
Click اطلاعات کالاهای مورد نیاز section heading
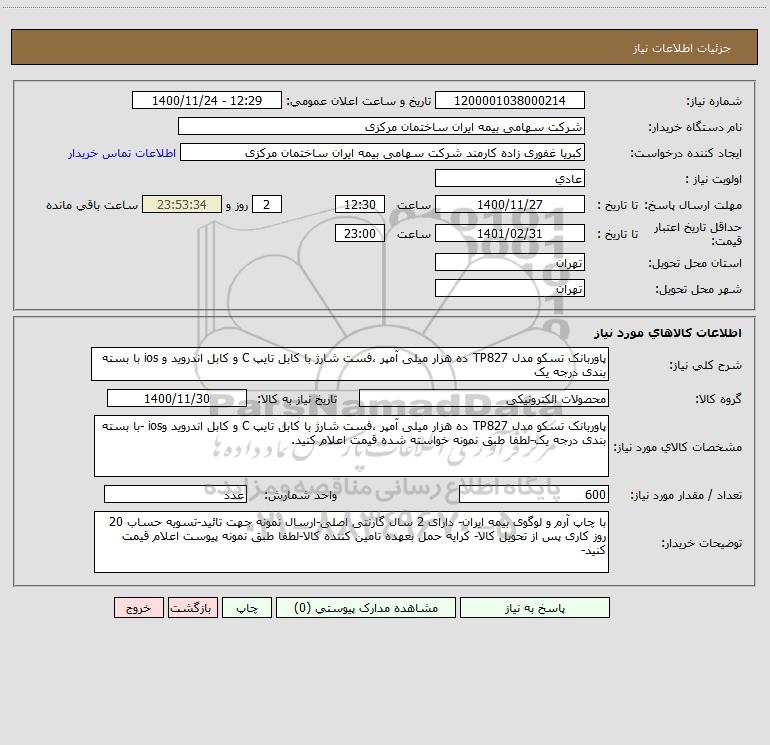pos(668,333)
